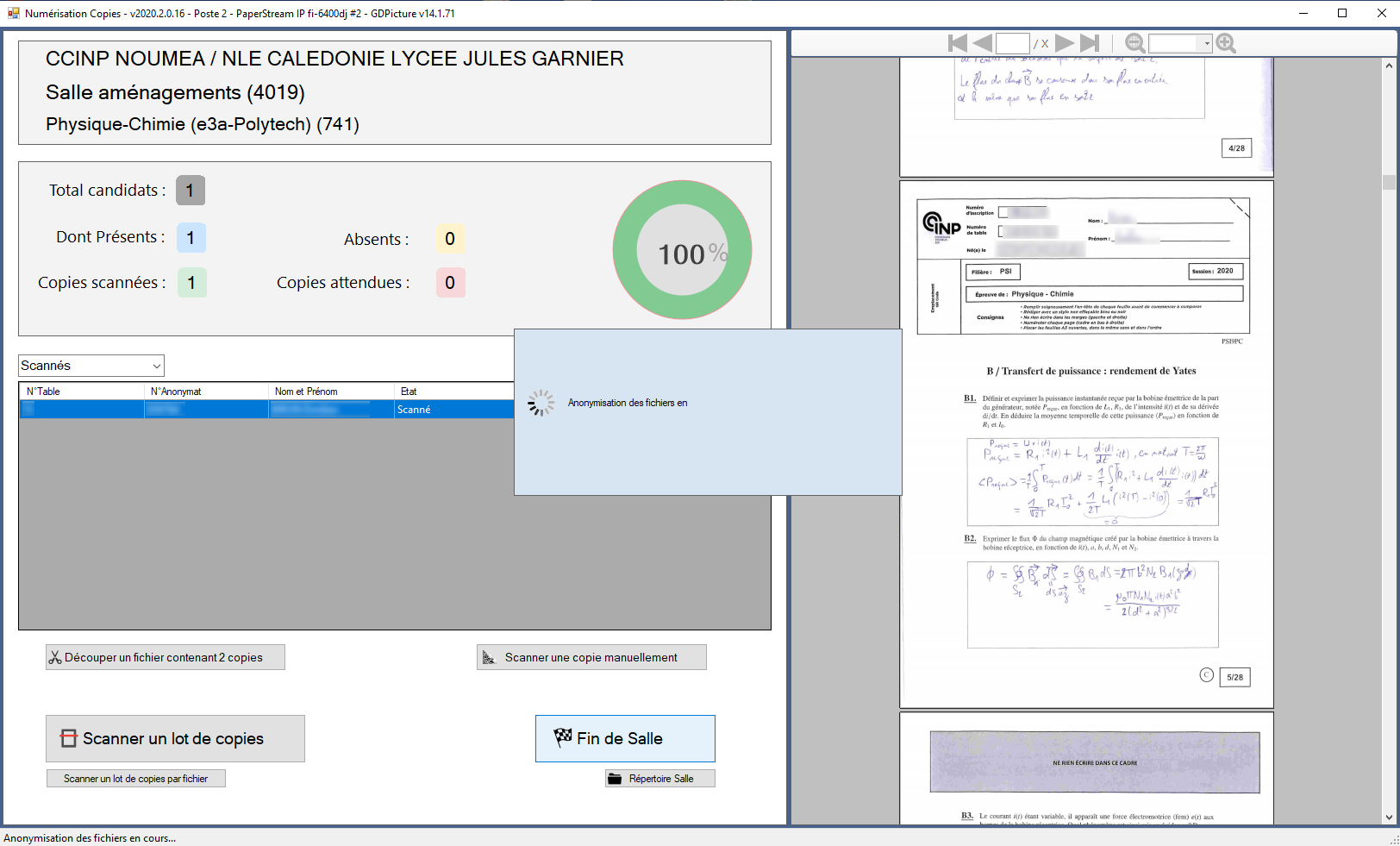This screenshot has height=846, width=1400.
Task: Click scroll down arrow of preview scrollbar
Action: (1389, 817)
